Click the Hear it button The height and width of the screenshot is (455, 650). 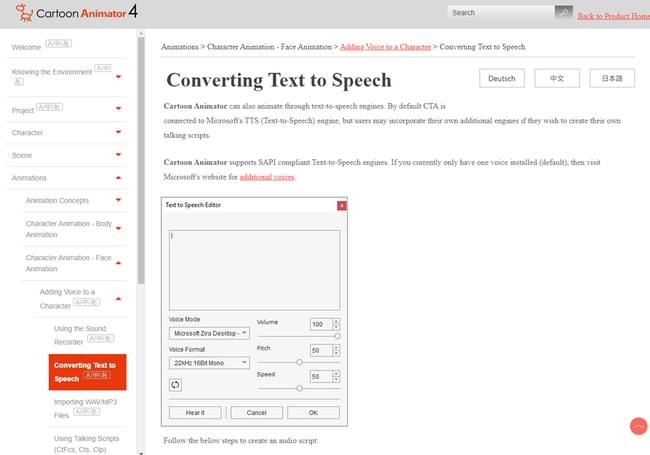pyautogui.click(x=195, y=413)
